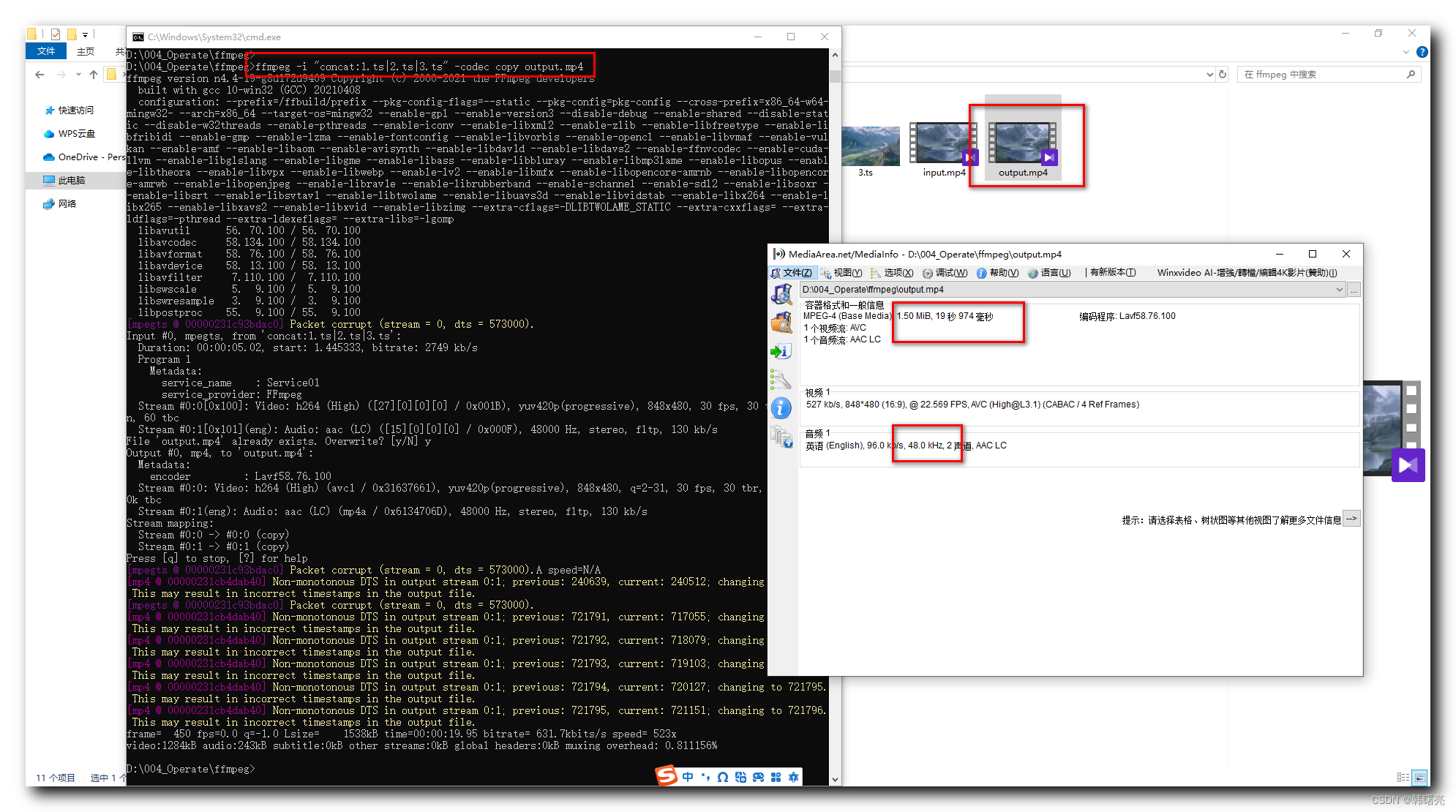Expand MediaInfo file path dropdown

pyautogui.click(x=1339, y=290)
